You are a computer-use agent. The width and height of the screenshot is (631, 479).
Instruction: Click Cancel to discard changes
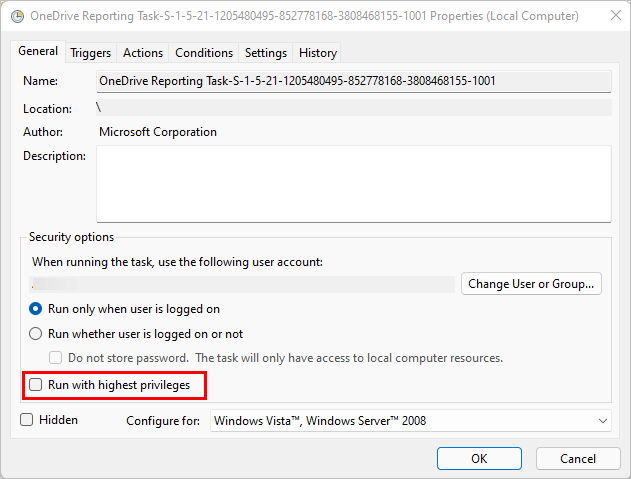[578, 458]
